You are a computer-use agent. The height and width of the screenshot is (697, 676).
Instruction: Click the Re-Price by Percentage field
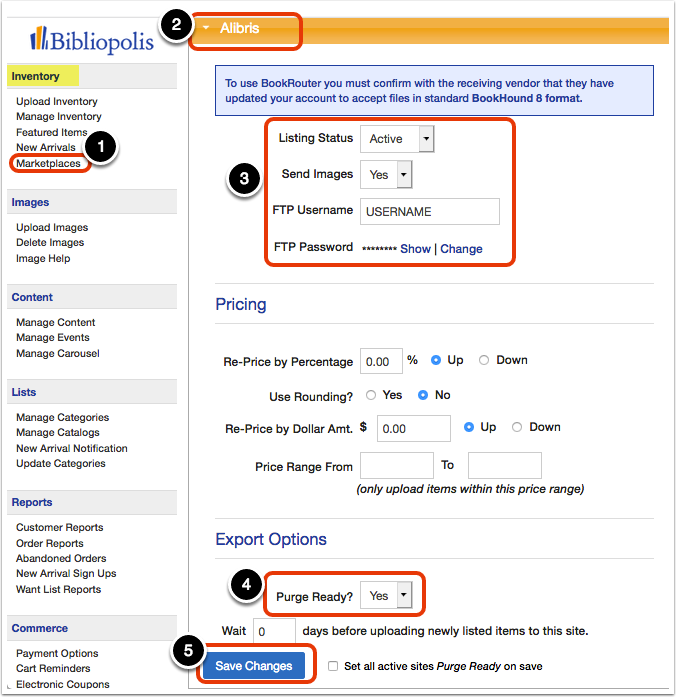[381, 361]
